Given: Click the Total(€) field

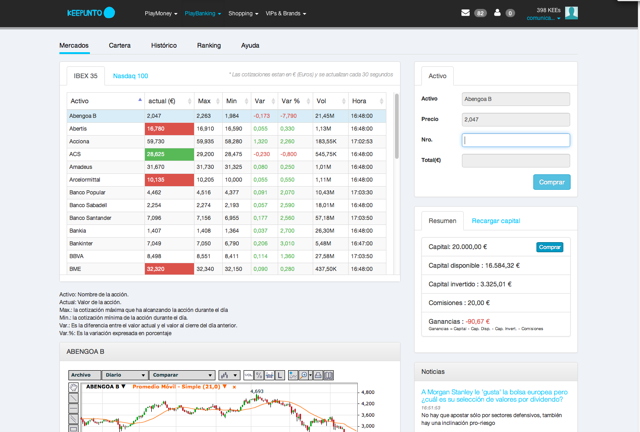Looking at the screenshot, I should (516, 160).
